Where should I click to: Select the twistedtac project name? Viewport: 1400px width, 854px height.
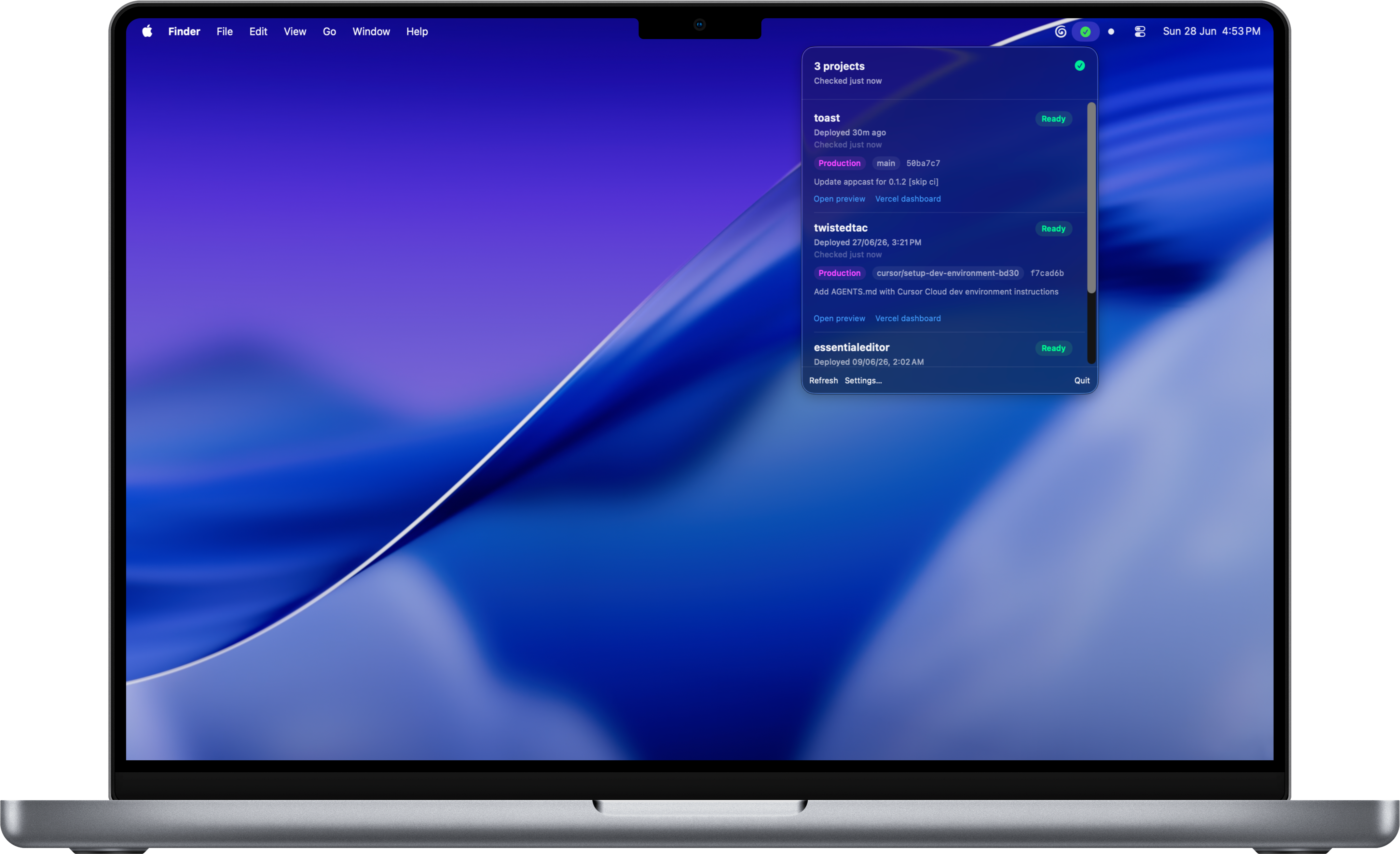tap(840, 228)
